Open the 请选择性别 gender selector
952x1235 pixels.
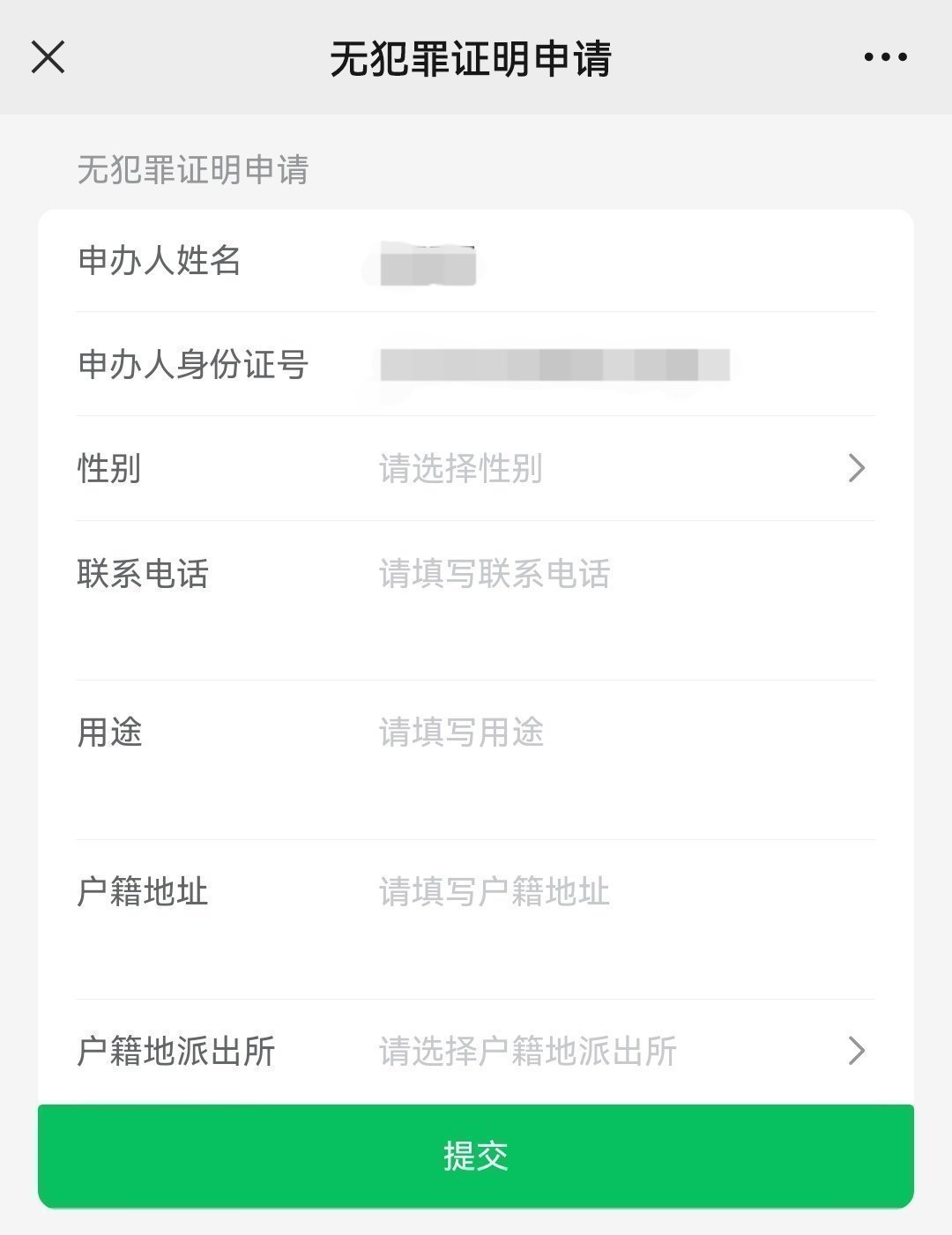click(x=460, y=469)
